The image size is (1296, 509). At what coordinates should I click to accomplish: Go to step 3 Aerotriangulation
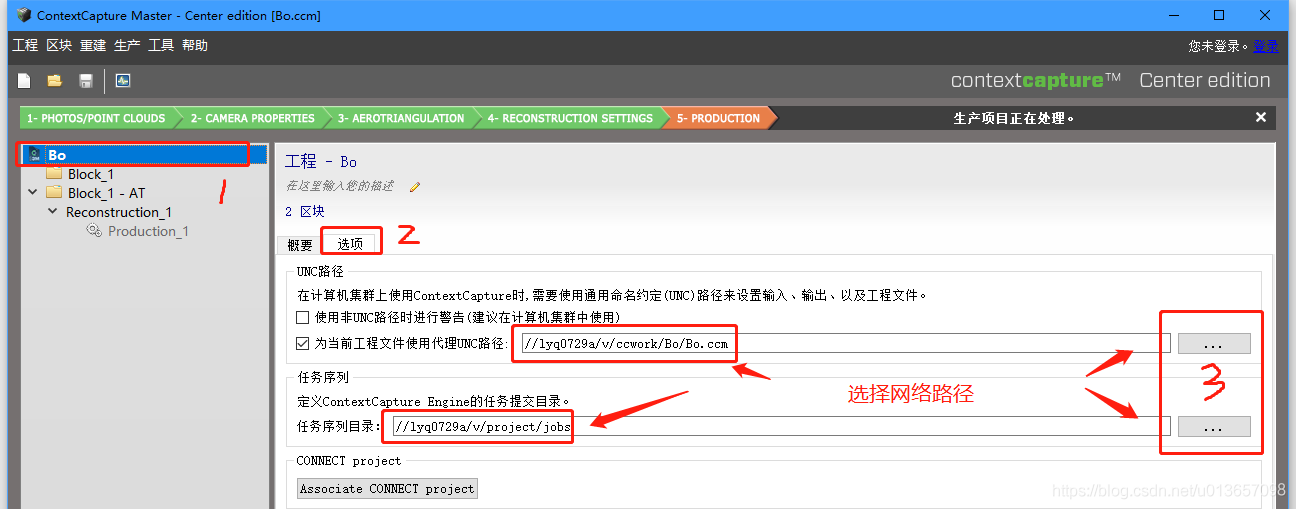tap(401, 118)
